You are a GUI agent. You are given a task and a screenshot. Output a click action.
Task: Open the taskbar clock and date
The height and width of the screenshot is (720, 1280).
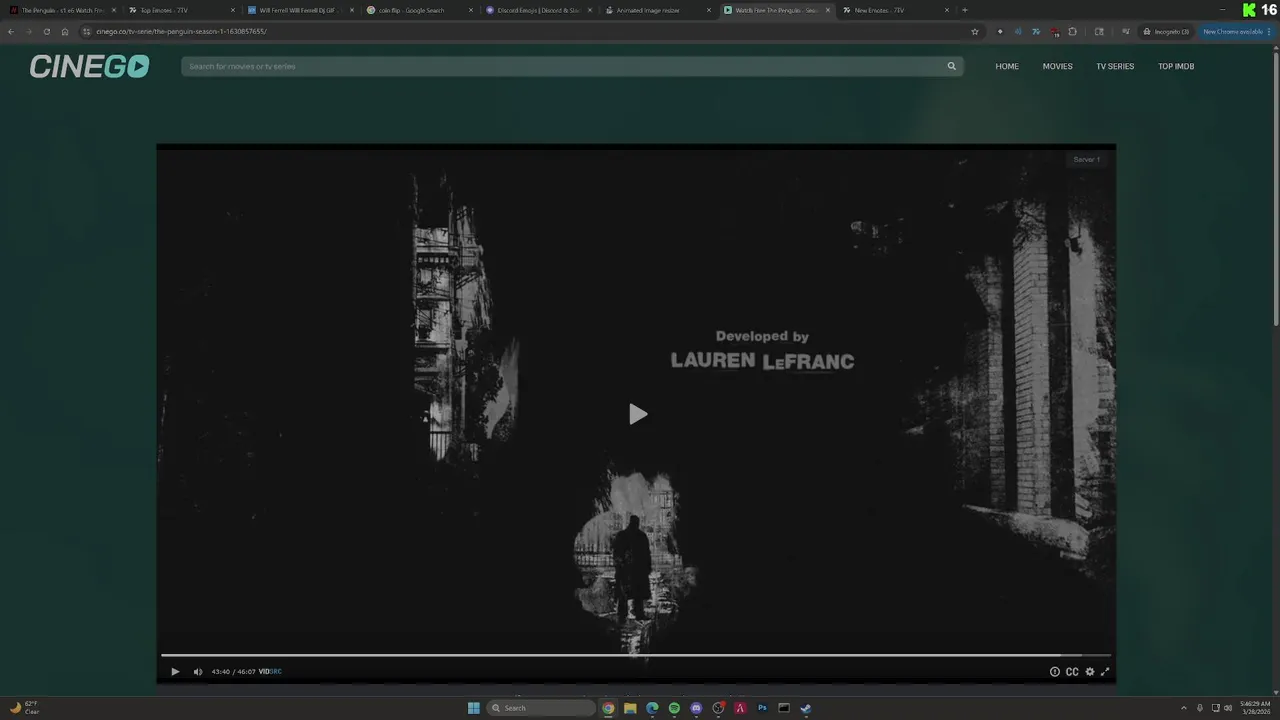pos(1255,708)
